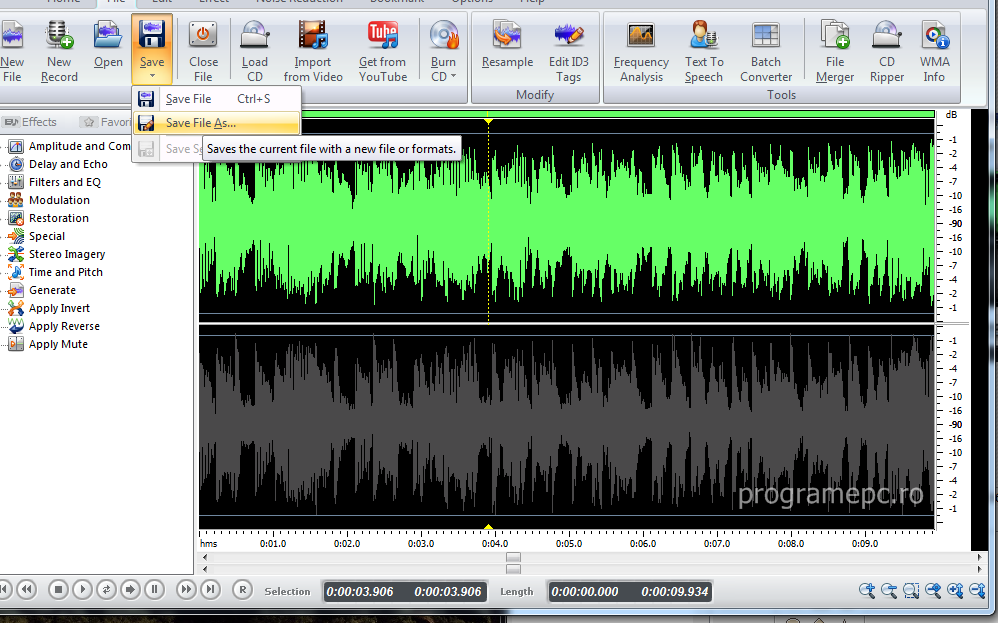Click the yellow playhead marker atop waveform
The width and height of the screenshot is (998, 623).
point(488,120)
